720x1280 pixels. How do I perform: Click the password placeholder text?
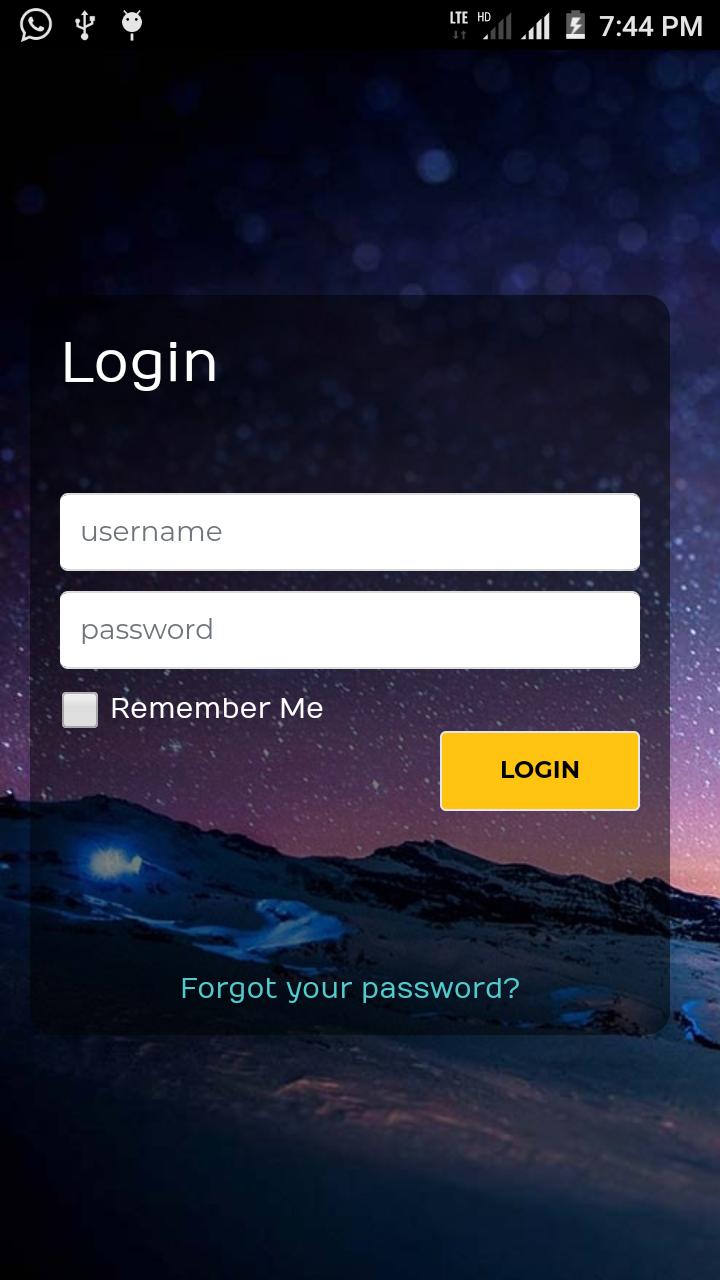pyautogui.click(x=147, y=631)
